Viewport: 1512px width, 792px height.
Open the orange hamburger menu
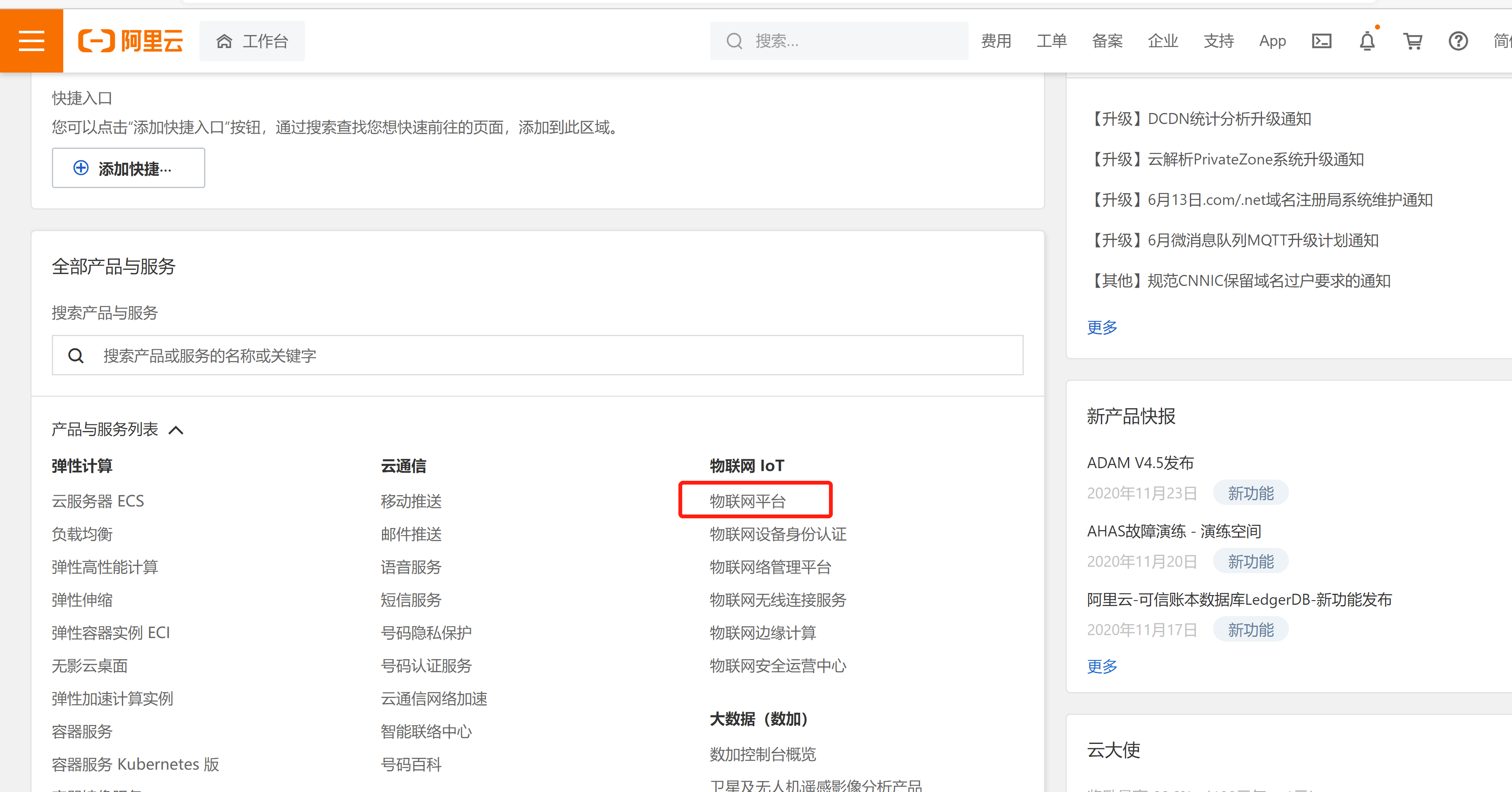click(x=31, y=40)
